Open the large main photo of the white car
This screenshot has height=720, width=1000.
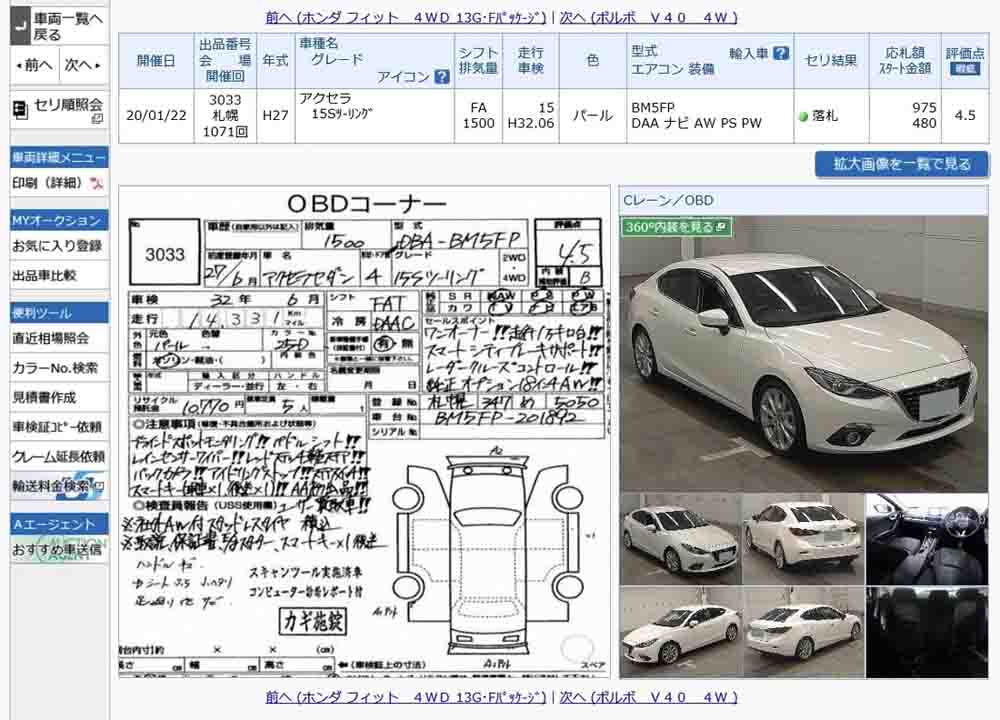pyautogui.click(x=804, y=353)
